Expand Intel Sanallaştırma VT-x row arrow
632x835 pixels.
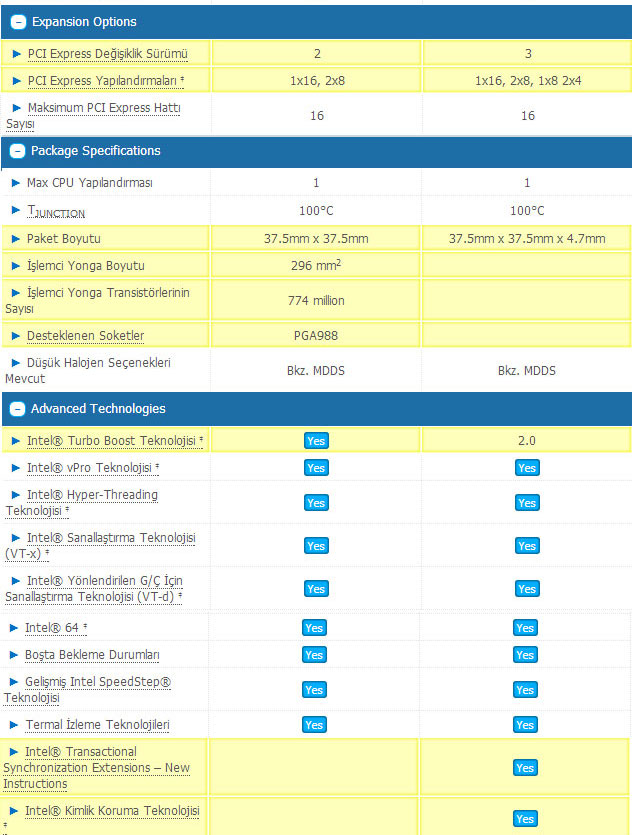tap(16, 538)
